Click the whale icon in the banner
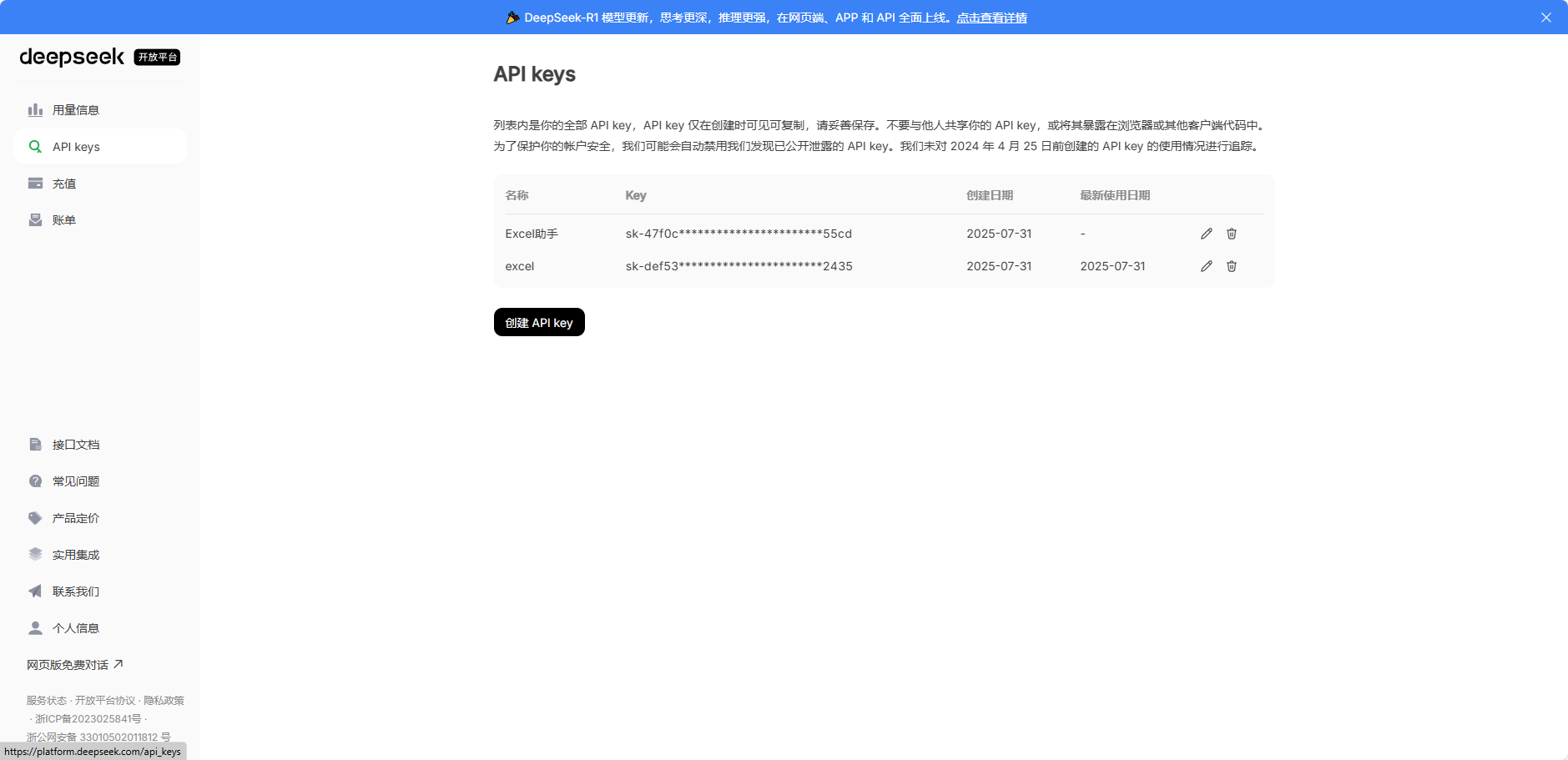Viewport: 1568px width, 760px height. pyautogui.click(x=512, y=18)
